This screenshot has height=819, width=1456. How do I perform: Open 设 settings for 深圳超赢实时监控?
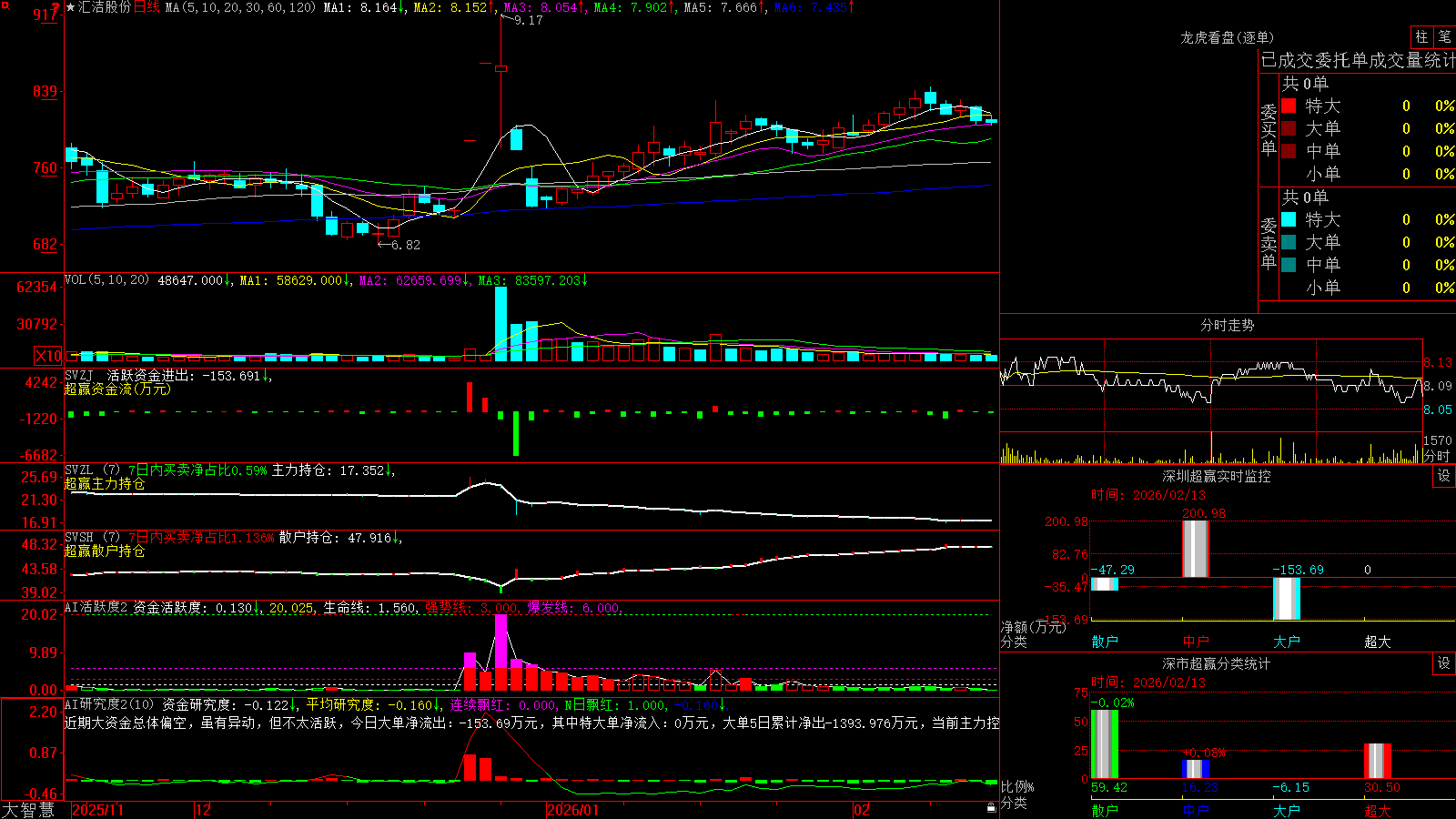pyautogui.click(x=1444, y=476)
